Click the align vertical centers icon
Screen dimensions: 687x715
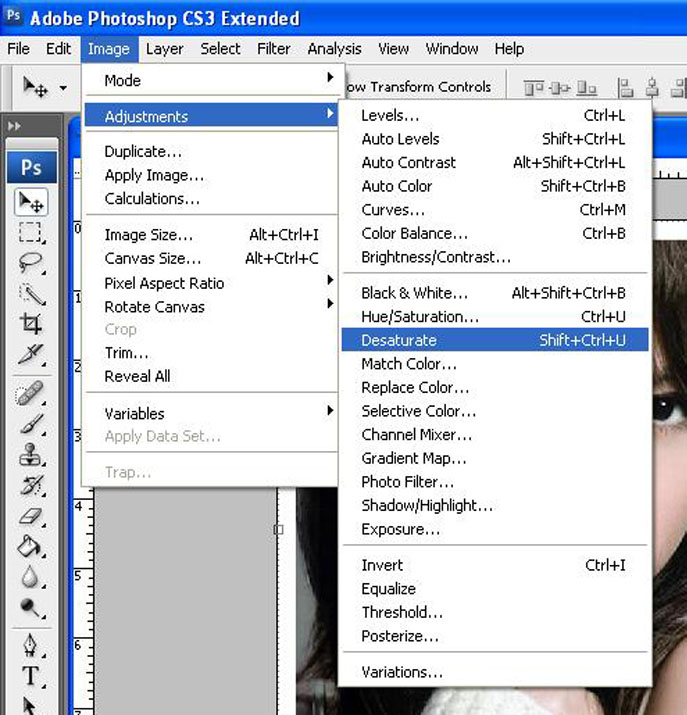click(559, 87)
